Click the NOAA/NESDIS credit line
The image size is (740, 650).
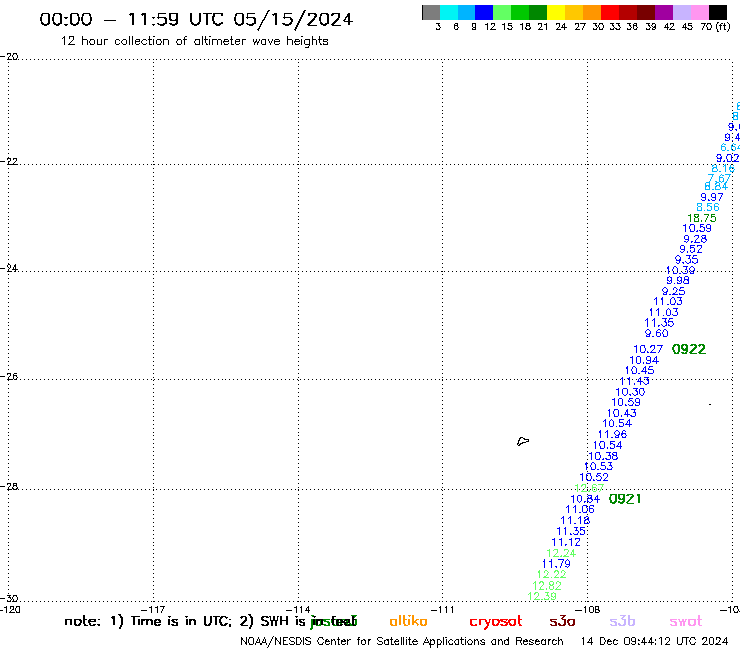click(x=402, y=641)
